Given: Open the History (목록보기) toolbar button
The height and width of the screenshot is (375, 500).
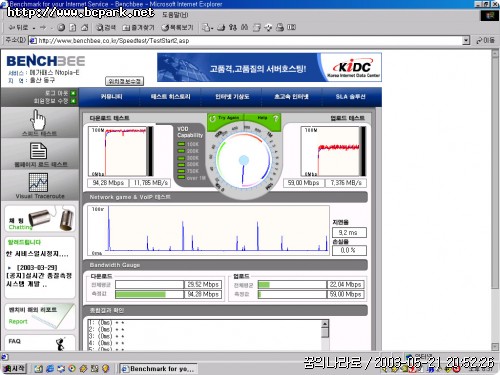Looking at the screenshot, I should 177,28.
